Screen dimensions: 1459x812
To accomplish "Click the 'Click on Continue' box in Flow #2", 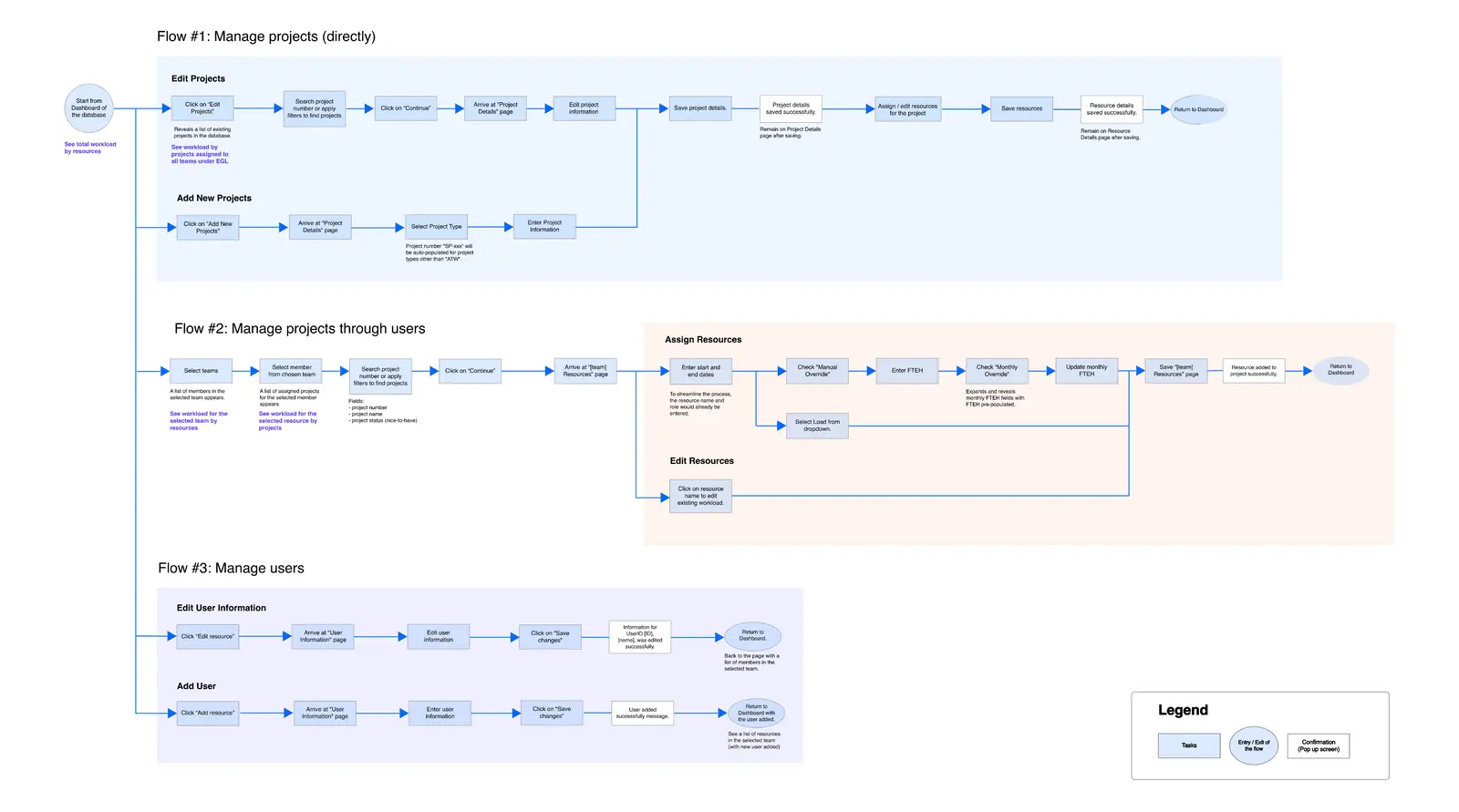I will [x=470, y=371].
